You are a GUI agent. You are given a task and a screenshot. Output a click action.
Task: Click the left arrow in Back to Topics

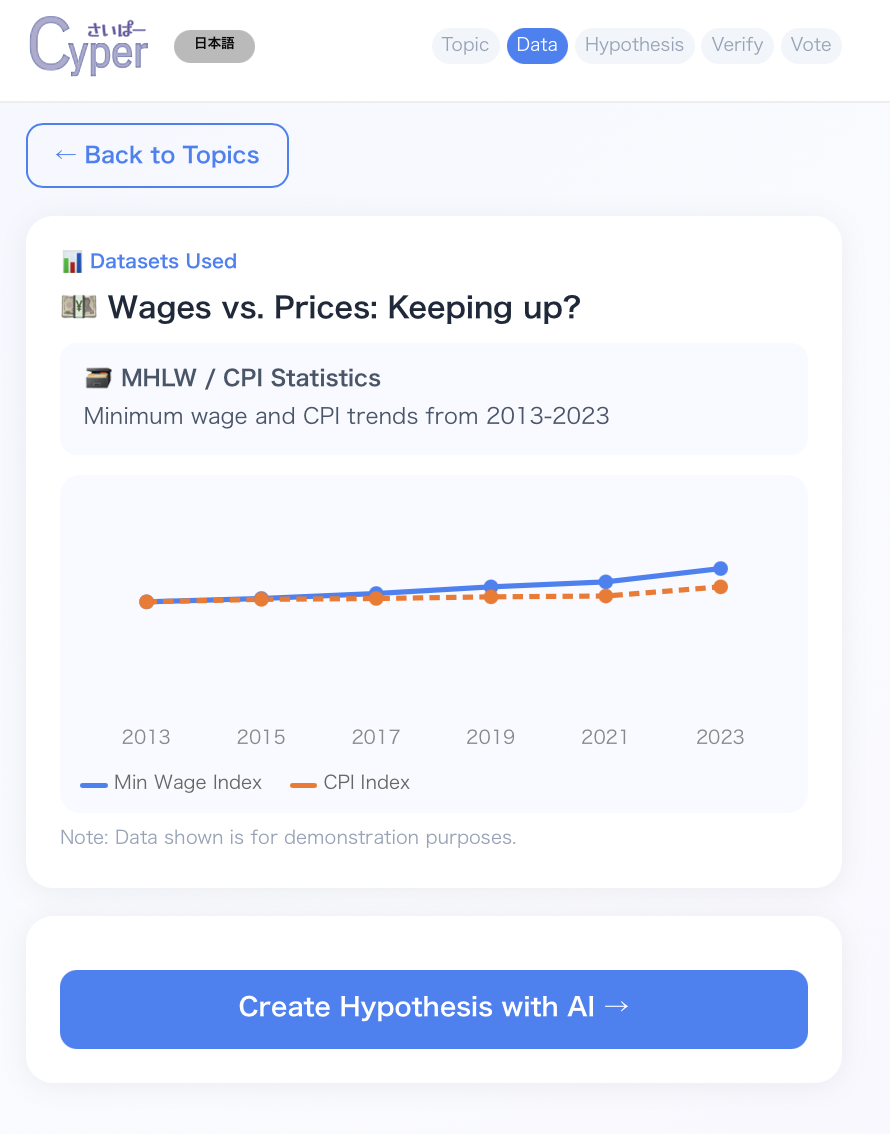(65, 155)
